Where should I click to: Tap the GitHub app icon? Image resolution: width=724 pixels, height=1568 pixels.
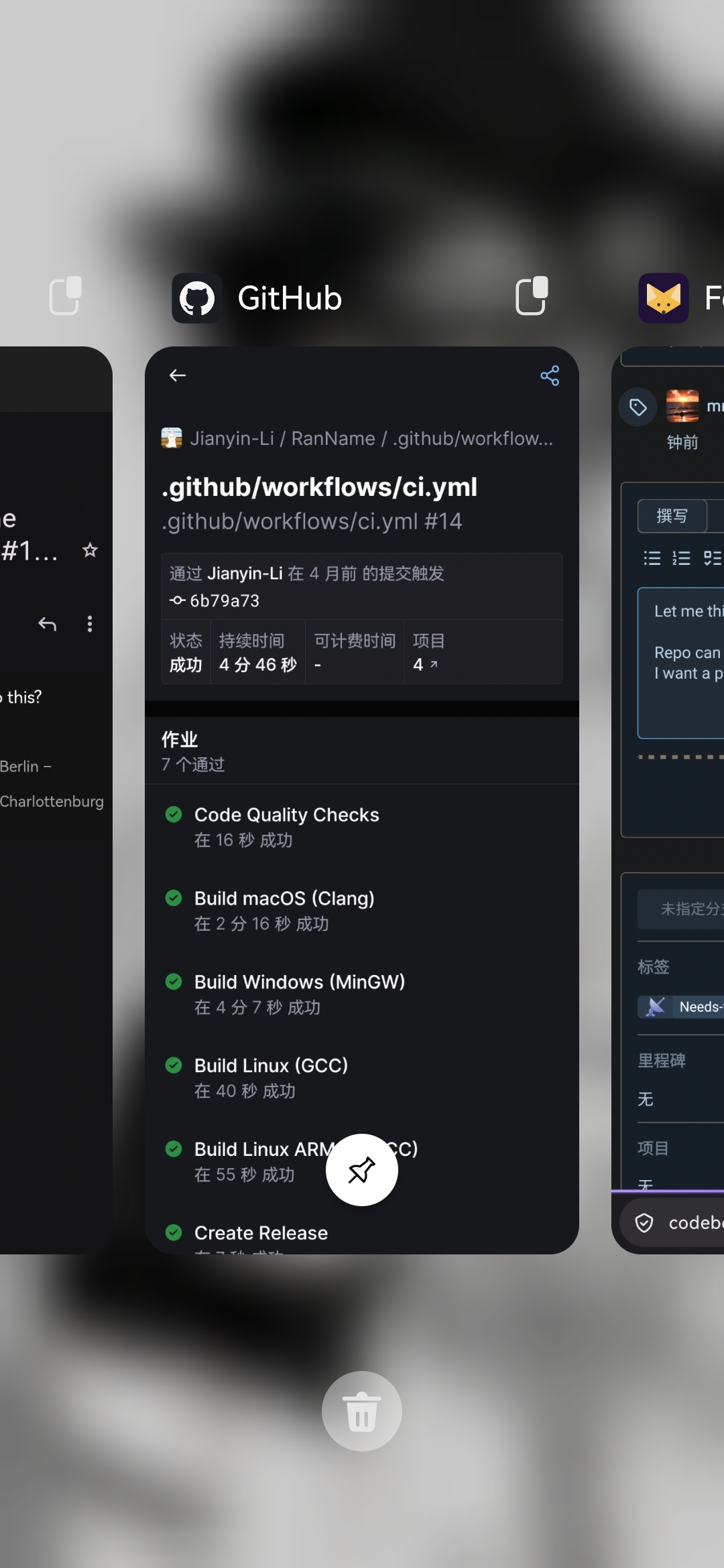point(196,298)
